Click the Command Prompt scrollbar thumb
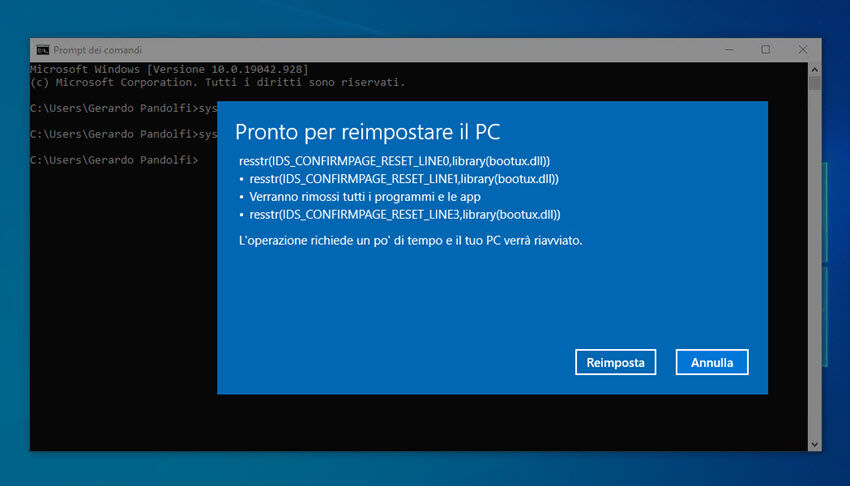850x486 pixels. click(814, 83)
